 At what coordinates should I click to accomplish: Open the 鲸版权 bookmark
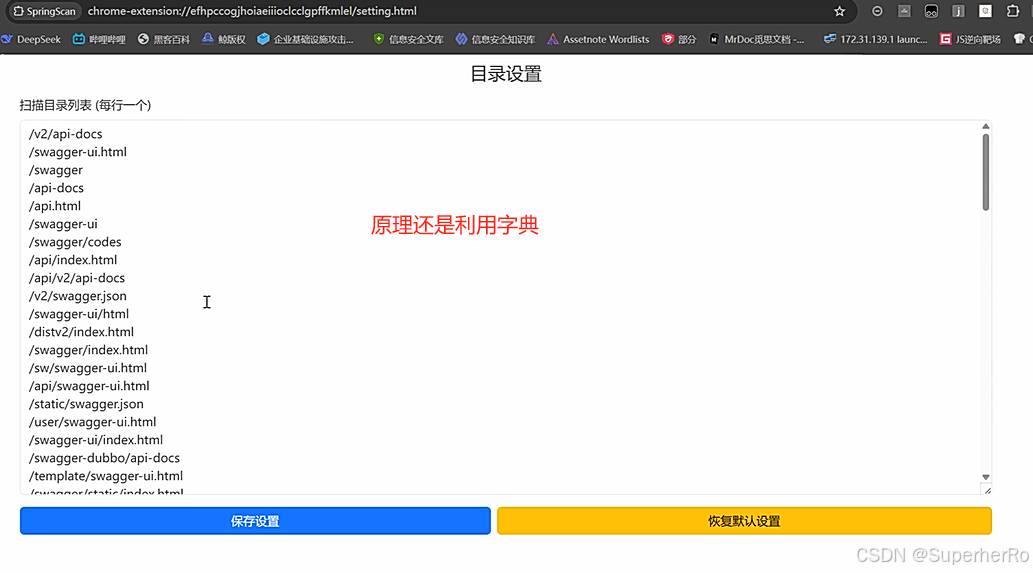(x=224, y=40)
